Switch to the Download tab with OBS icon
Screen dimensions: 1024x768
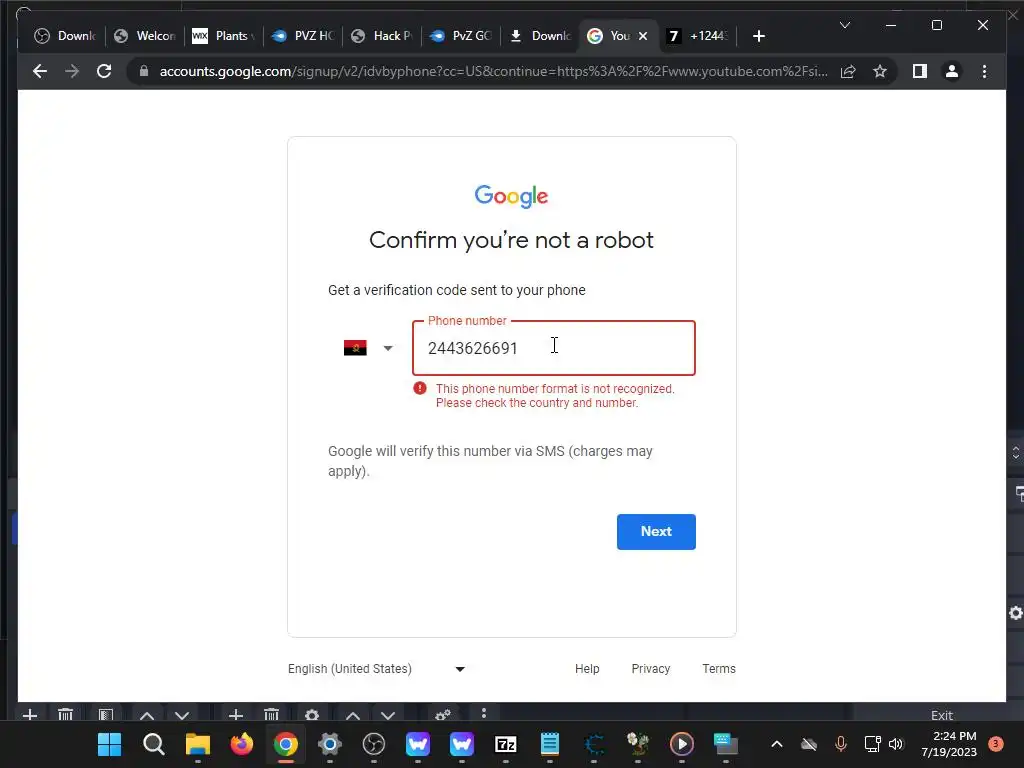pos(65,36)
